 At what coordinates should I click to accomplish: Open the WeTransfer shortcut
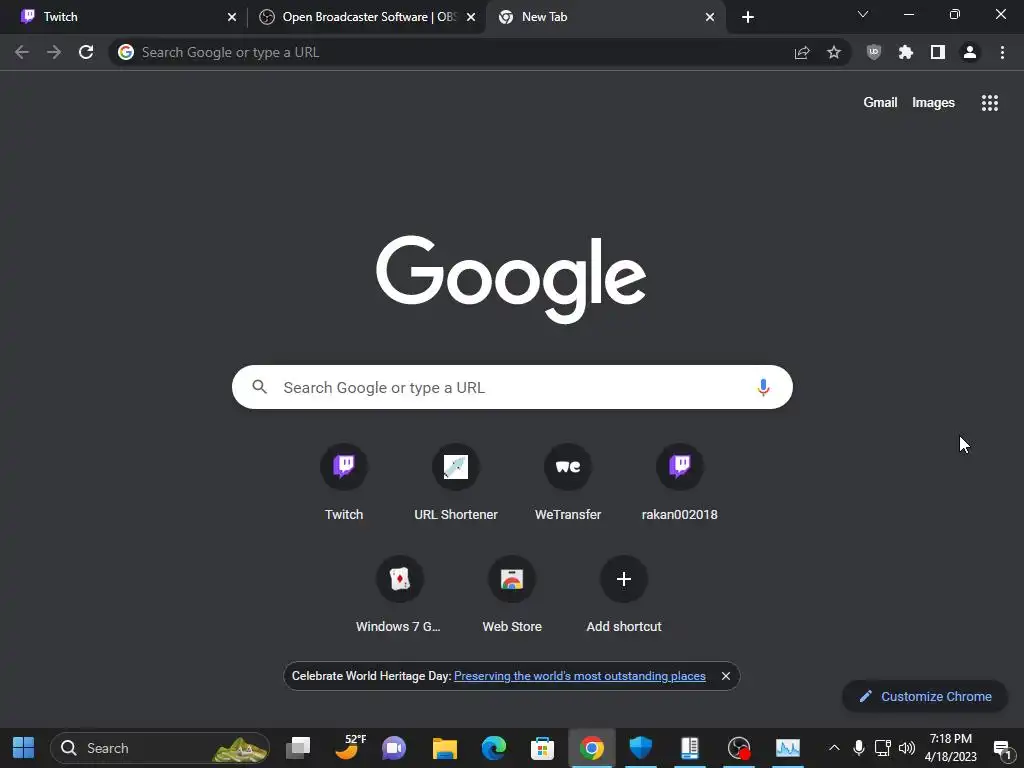(x=568, y=483)
